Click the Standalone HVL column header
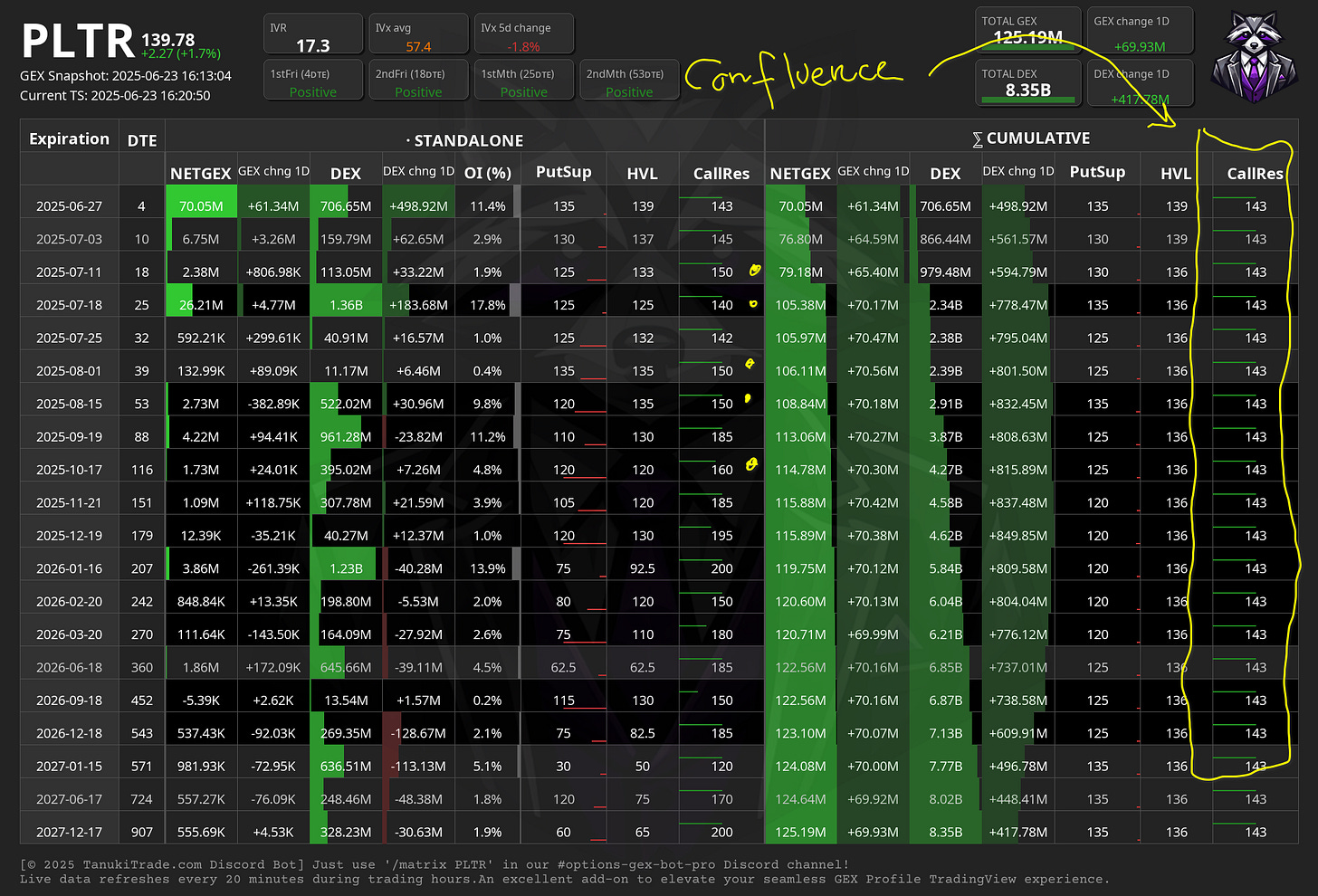 [643, 173]
